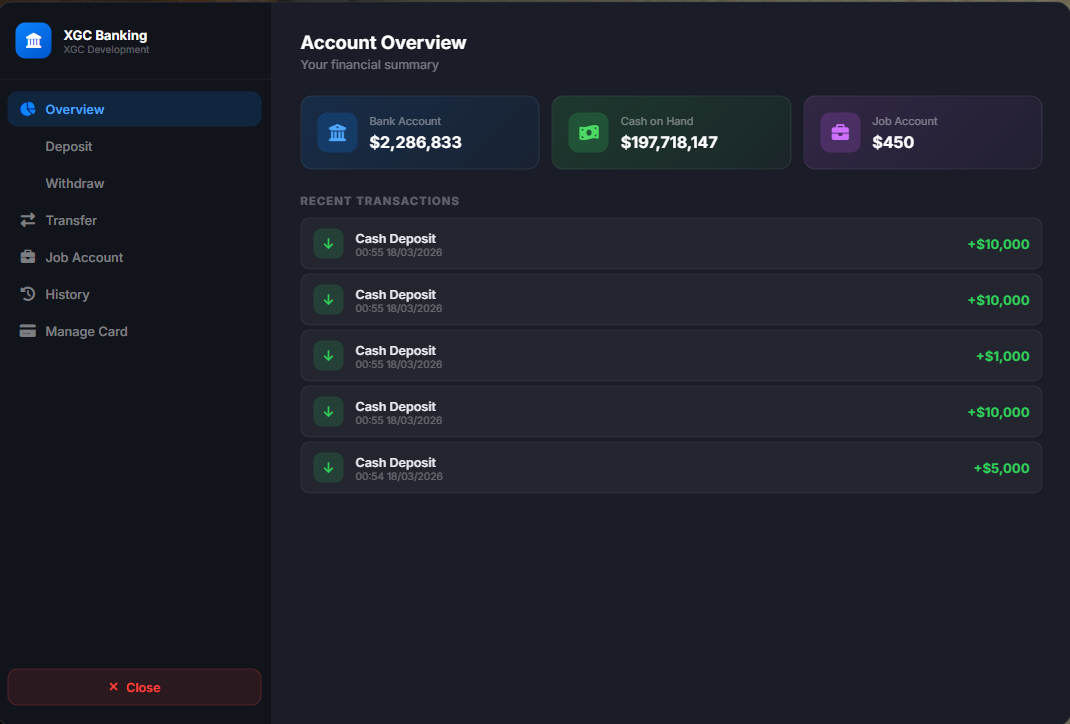Open the Manage Card page
1070x724 pixels.
pos(134,331)
